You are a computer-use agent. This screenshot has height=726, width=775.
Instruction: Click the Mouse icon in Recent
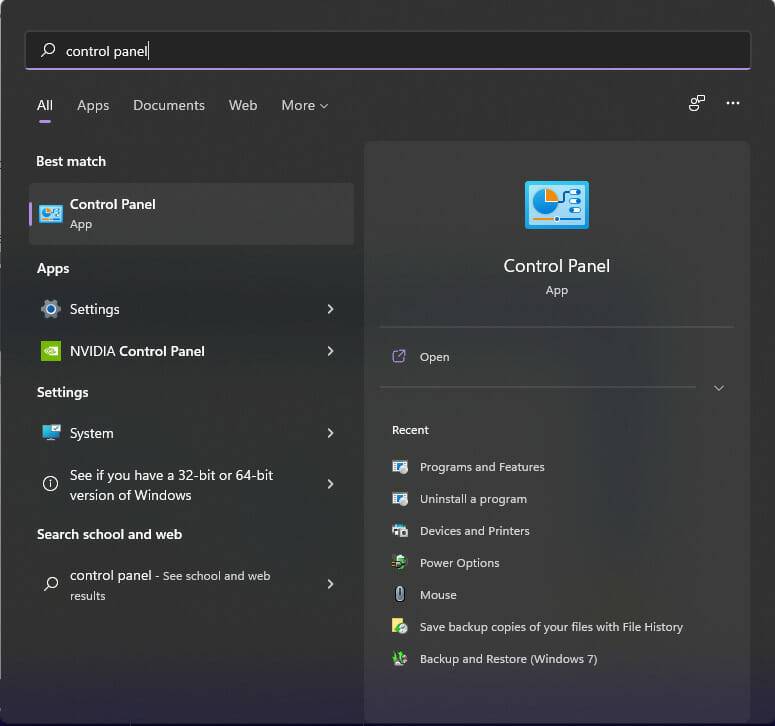point(400,595)
